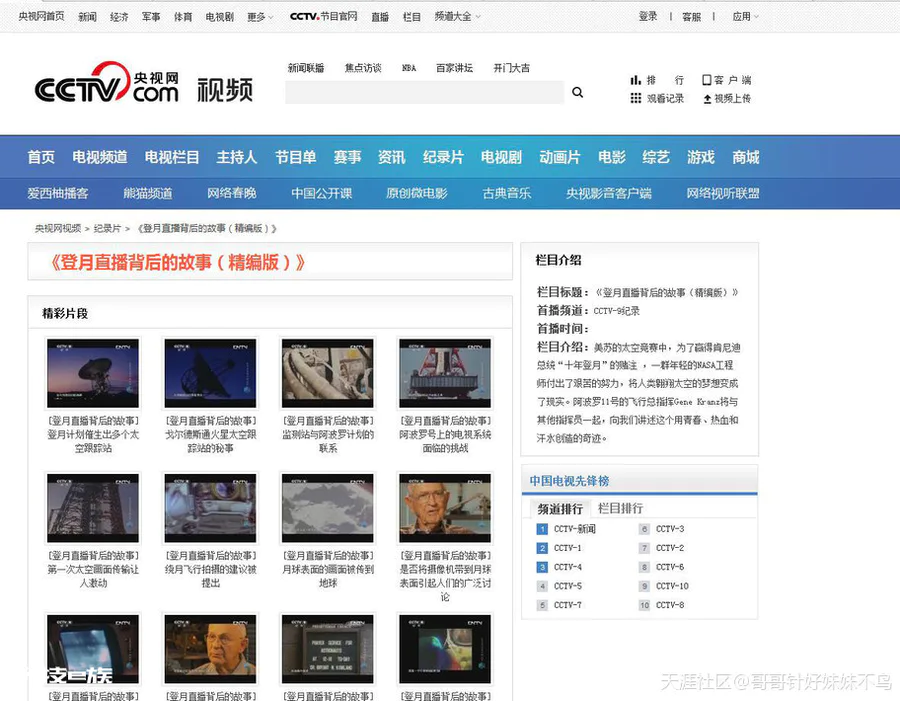
Task: Click the 登录 login link
Action: coord(648,17)
